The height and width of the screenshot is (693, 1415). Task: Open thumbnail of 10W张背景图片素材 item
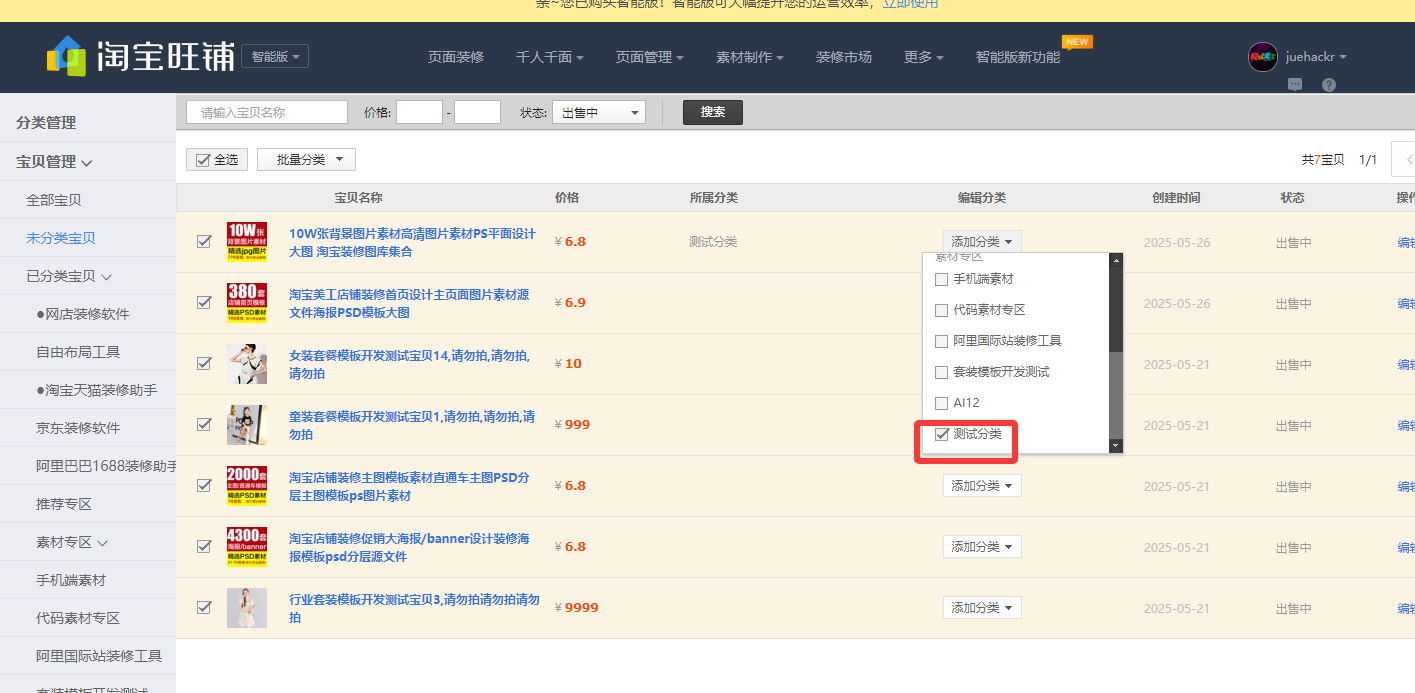[x=247, y=242]
